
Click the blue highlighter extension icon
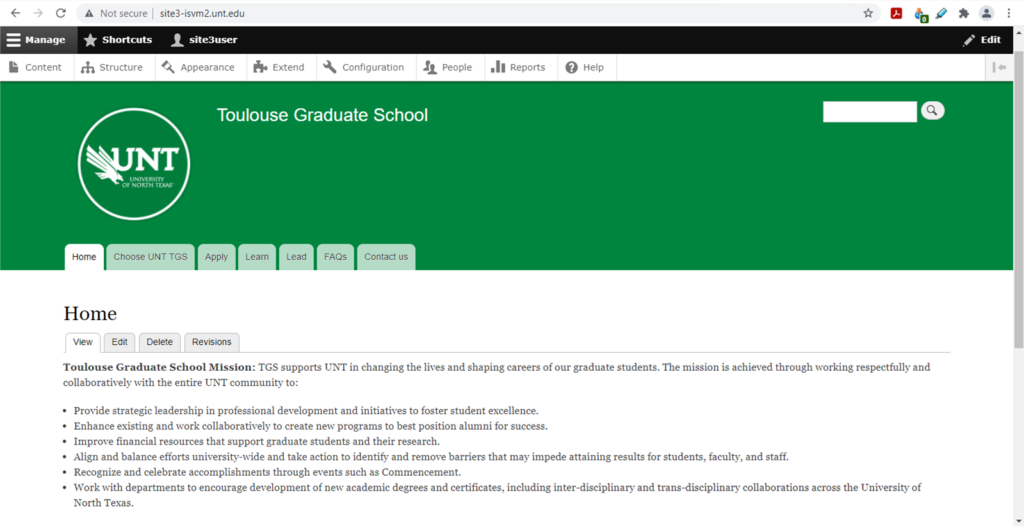[941, 13]
